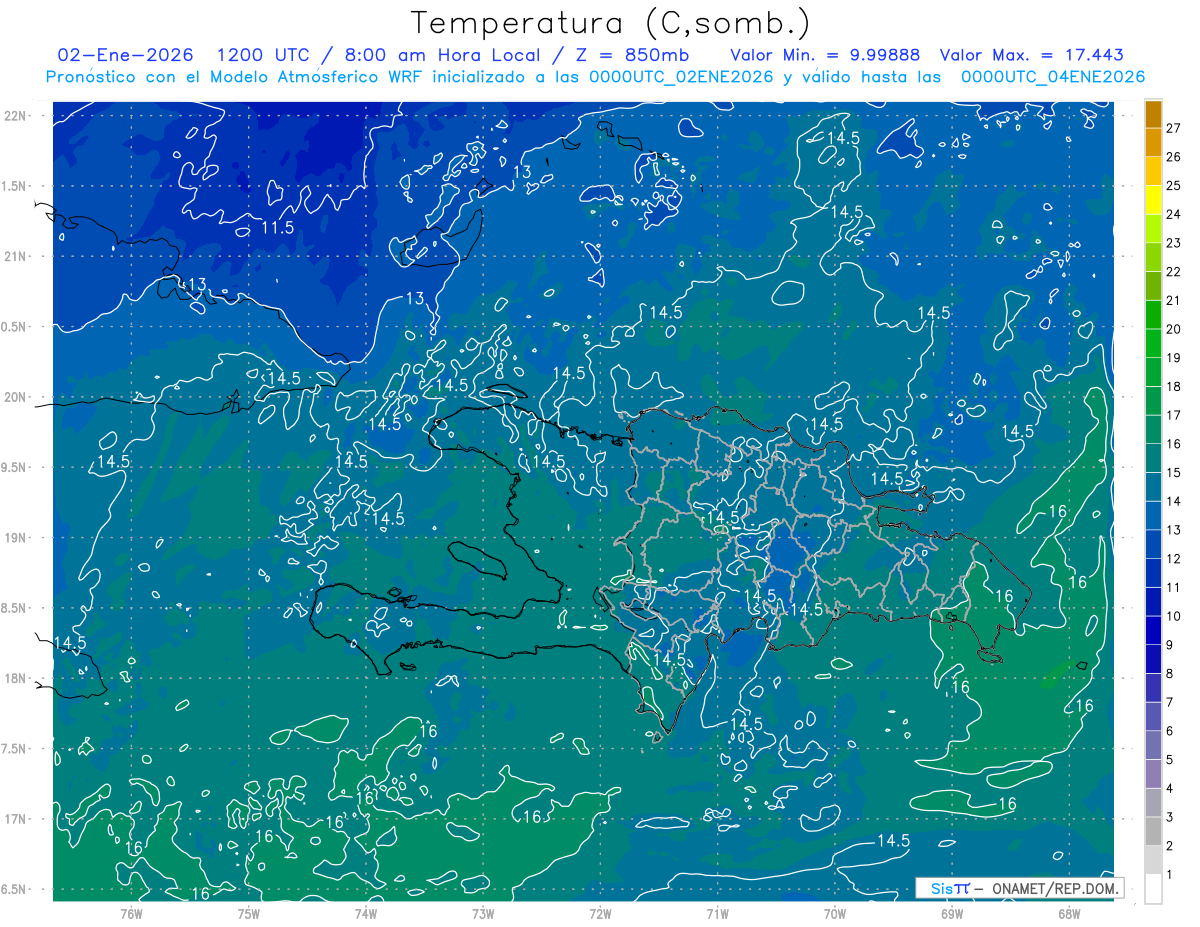This screenshot has width=1200, height=927.
Task: Click the 17N latitude axis label
Action: pyautogui.click(x=16, y=819)
